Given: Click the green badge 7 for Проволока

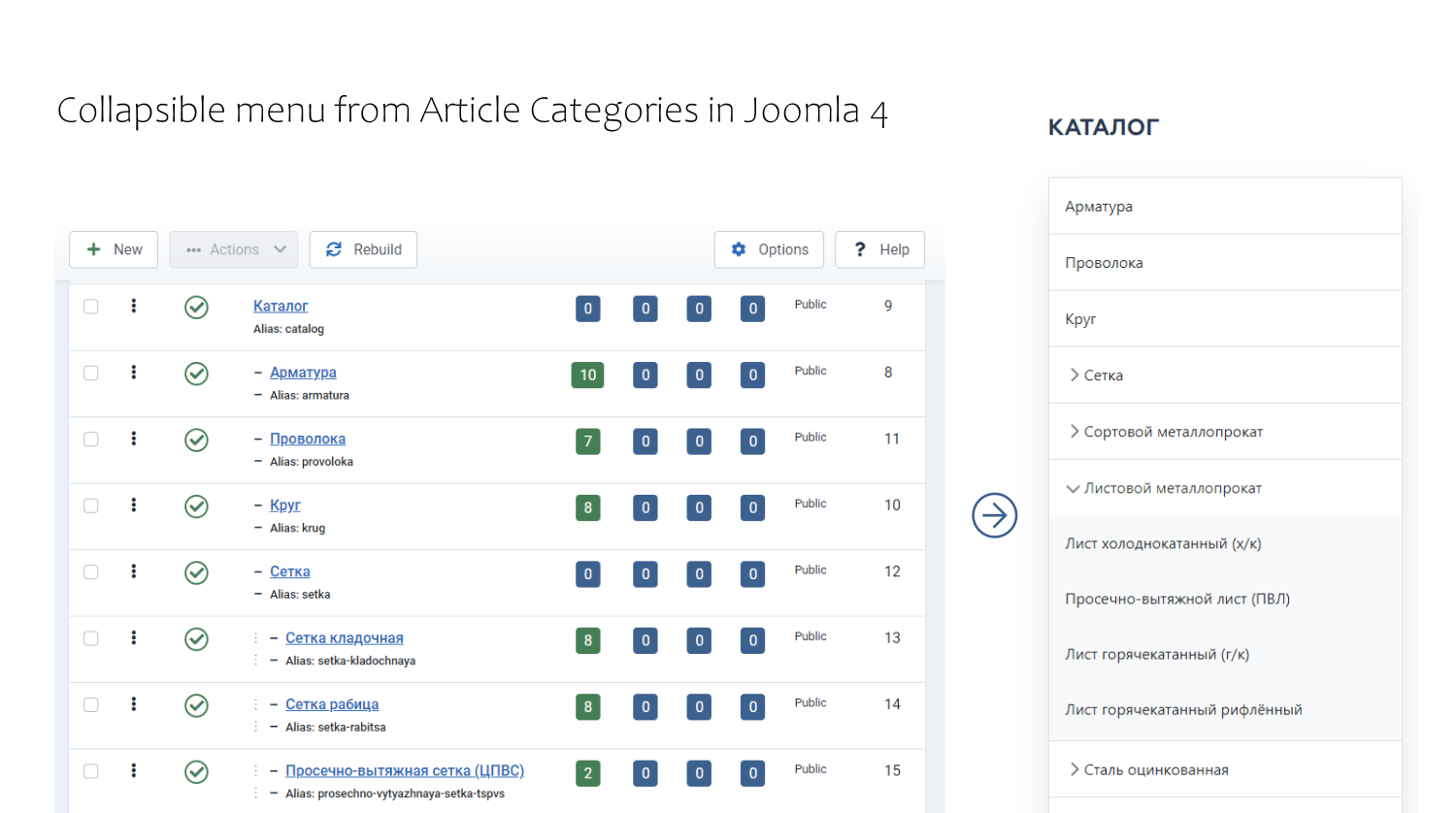Looking at the screenshot, I should click(587, 441).
